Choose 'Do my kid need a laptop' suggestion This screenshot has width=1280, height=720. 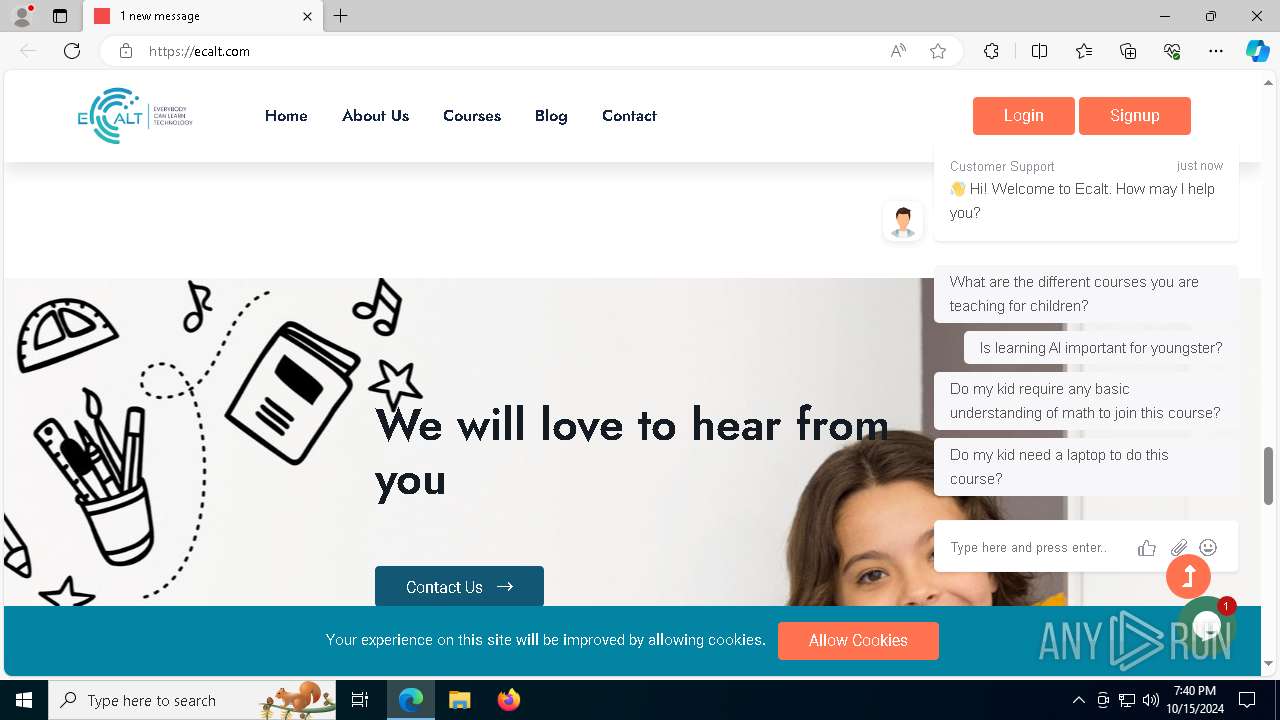click(x=1086, y=467)
